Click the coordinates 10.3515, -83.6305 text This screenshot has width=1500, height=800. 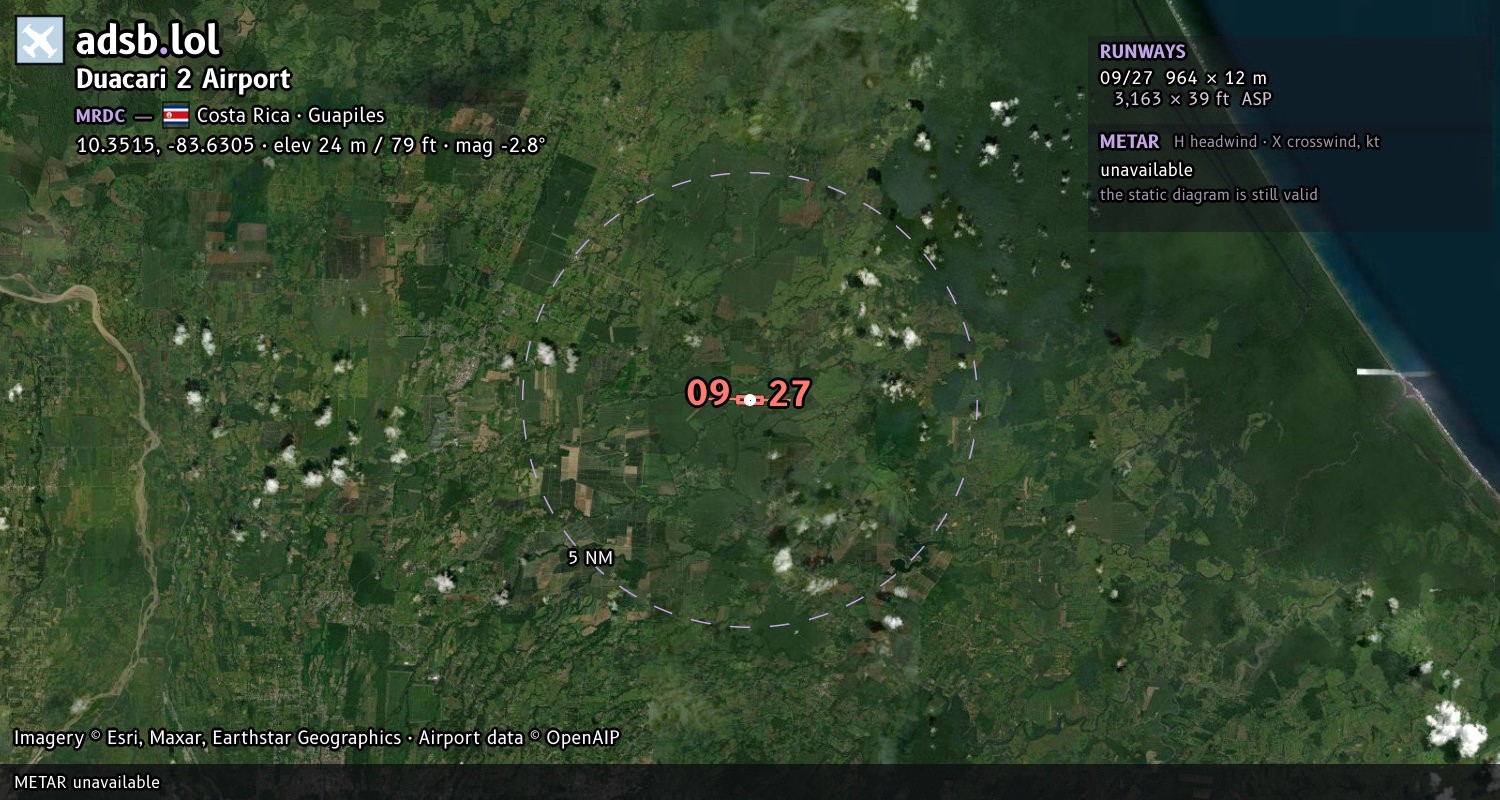pos(167,145)
